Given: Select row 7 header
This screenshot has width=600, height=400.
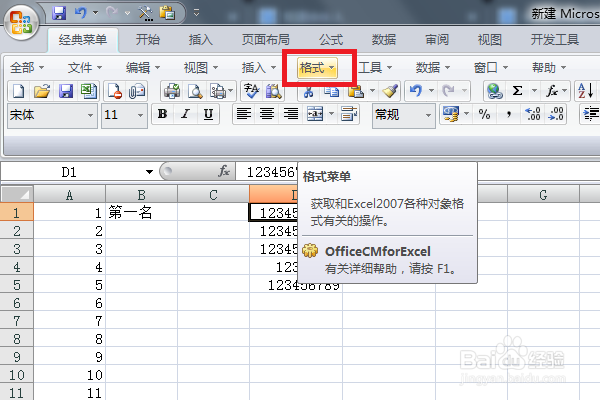Looking at the screenshot, I should point(16,321).
